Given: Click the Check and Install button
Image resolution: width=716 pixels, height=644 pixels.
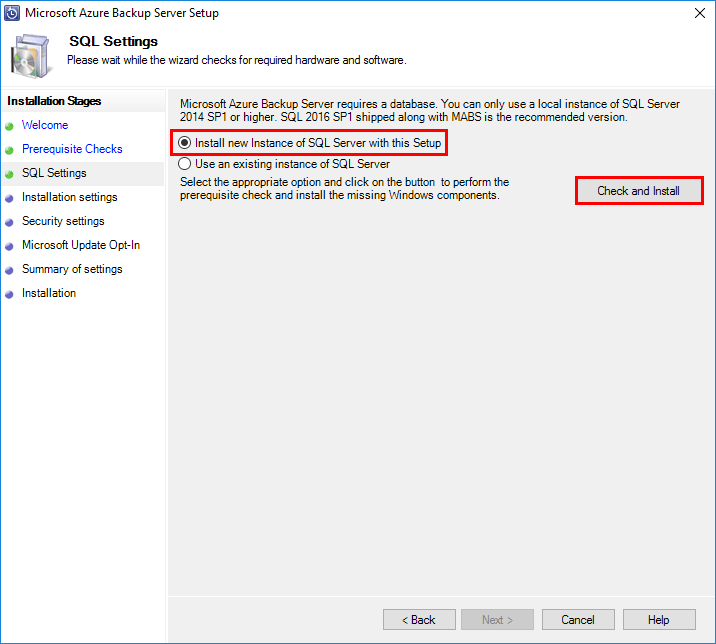Looking at the screenshot, I should [x=638, y=190].
